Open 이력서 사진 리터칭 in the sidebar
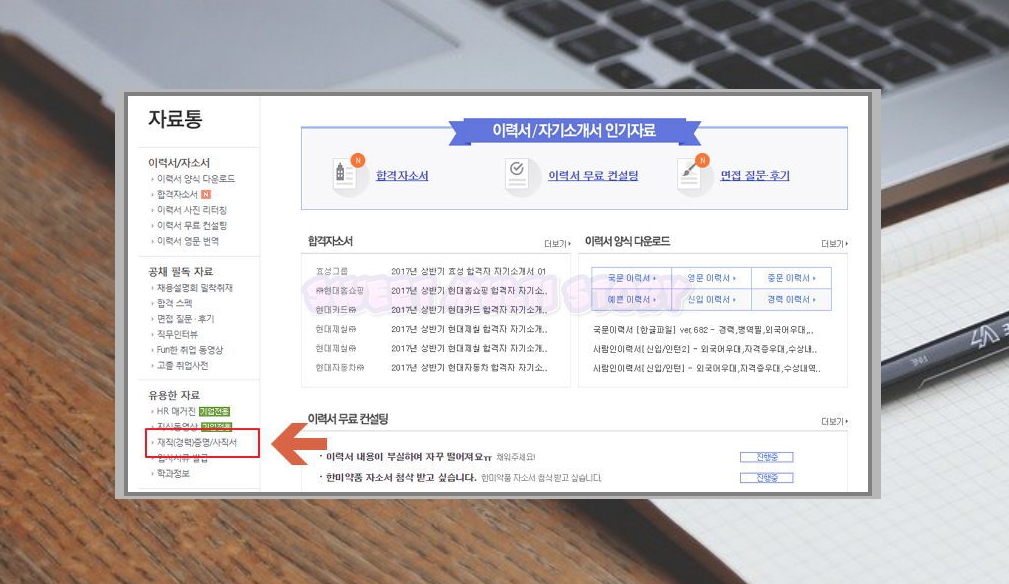 click(x=192, y=210)
